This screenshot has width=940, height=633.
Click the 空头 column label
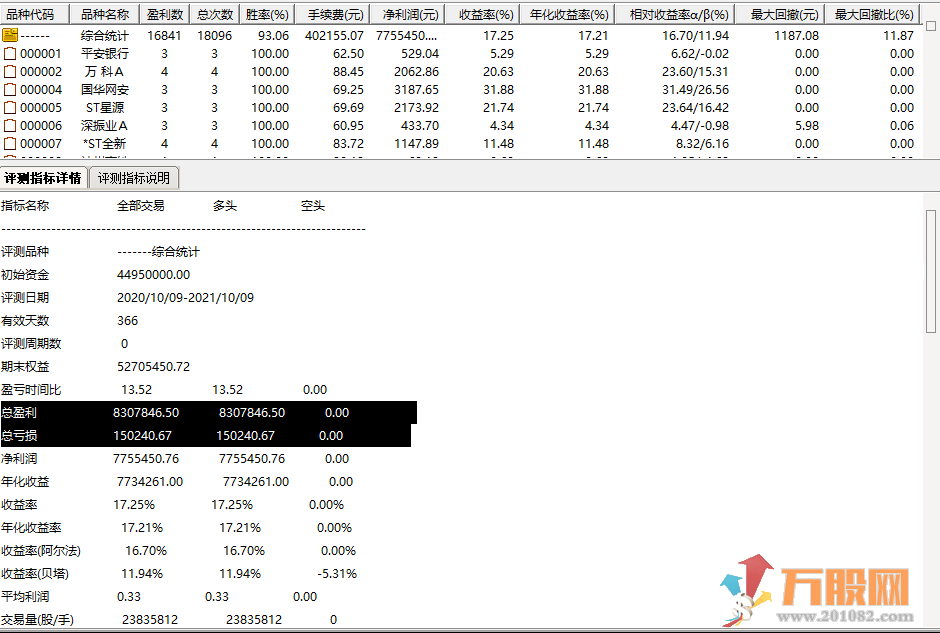point(313,206)
